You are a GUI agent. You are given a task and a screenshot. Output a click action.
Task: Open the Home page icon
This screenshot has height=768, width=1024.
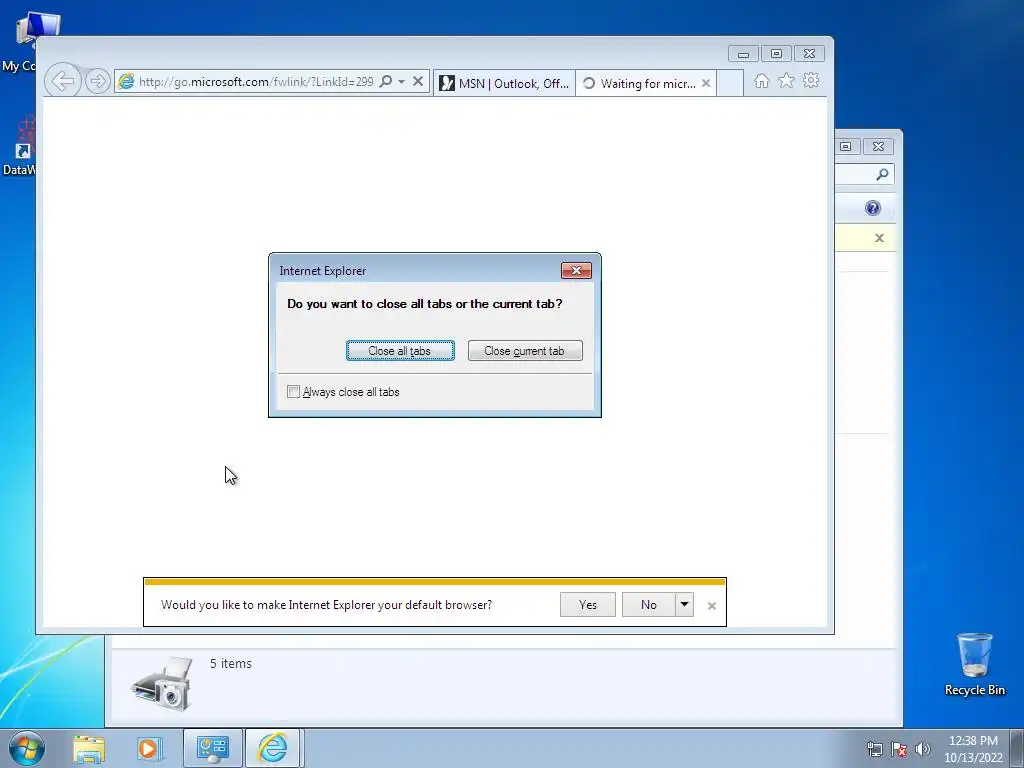click(x=761, y=81)
